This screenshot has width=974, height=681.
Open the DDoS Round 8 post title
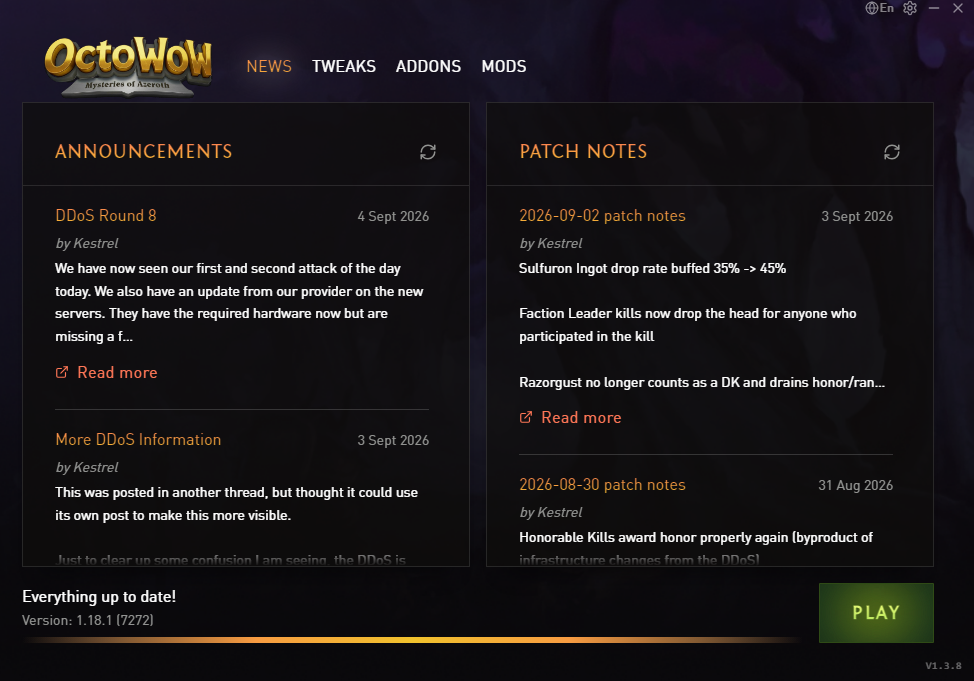[x=106, y=216]
